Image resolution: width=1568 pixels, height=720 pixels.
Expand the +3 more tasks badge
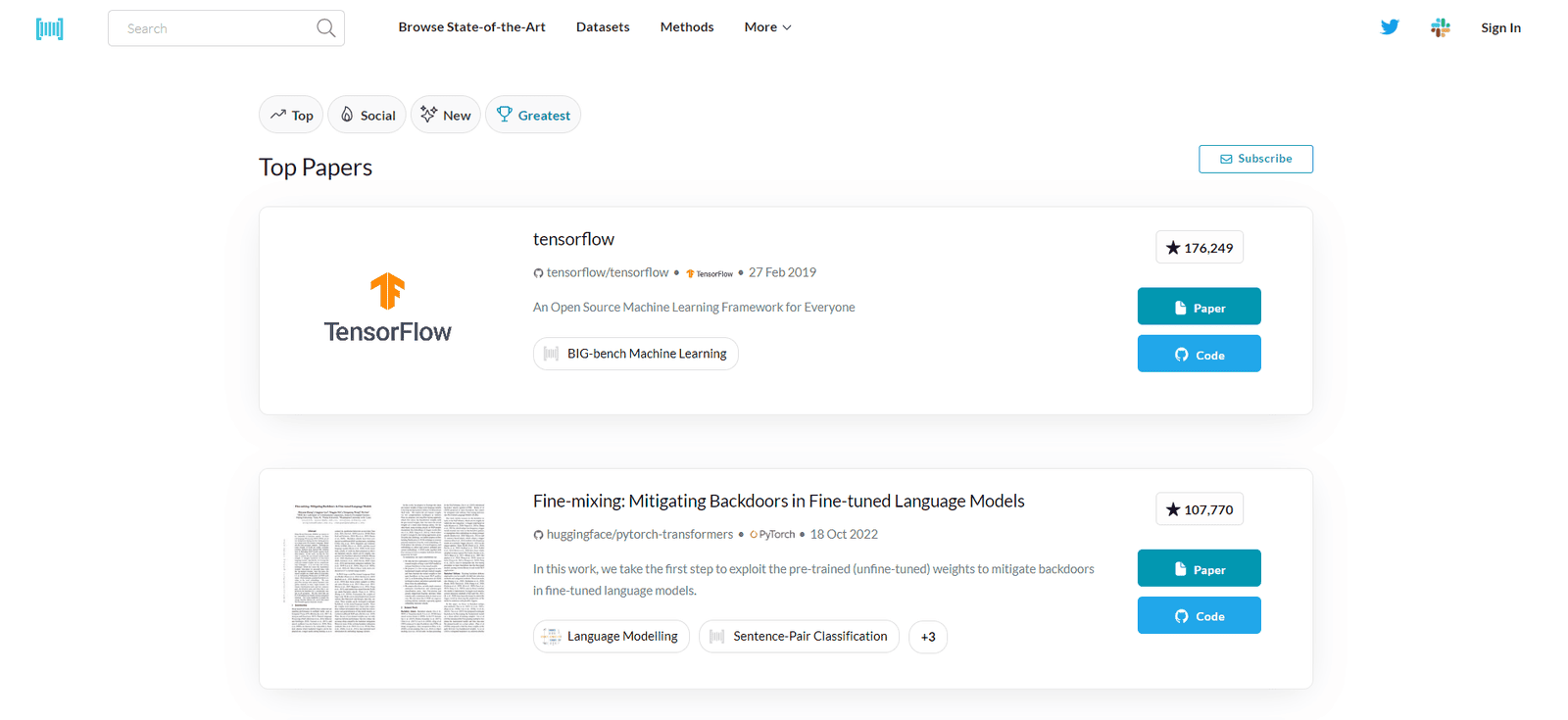(928, 637)
